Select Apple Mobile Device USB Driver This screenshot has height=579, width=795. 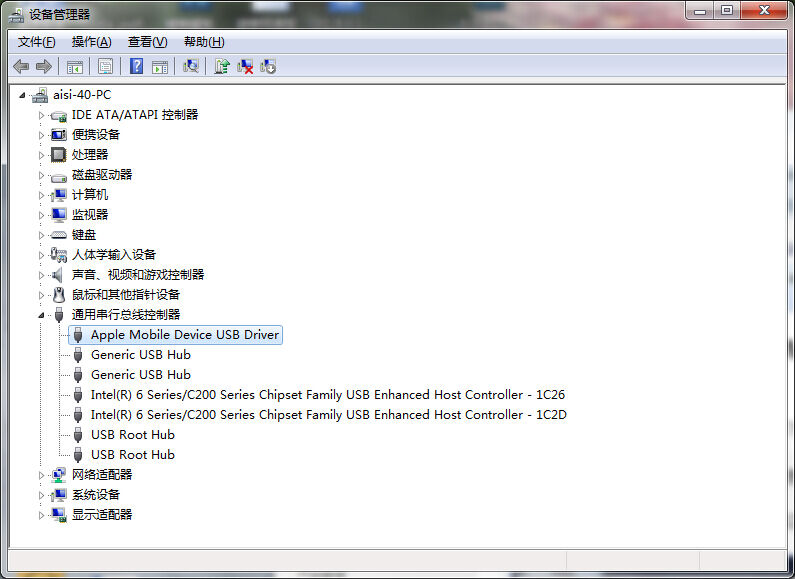(185, 335)
